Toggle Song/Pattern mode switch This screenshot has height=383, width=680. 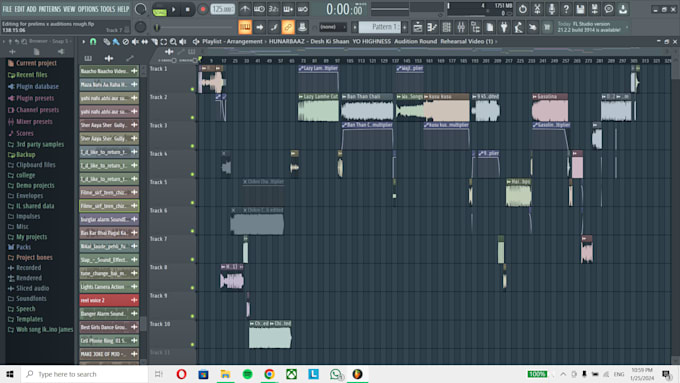point(159,10)
